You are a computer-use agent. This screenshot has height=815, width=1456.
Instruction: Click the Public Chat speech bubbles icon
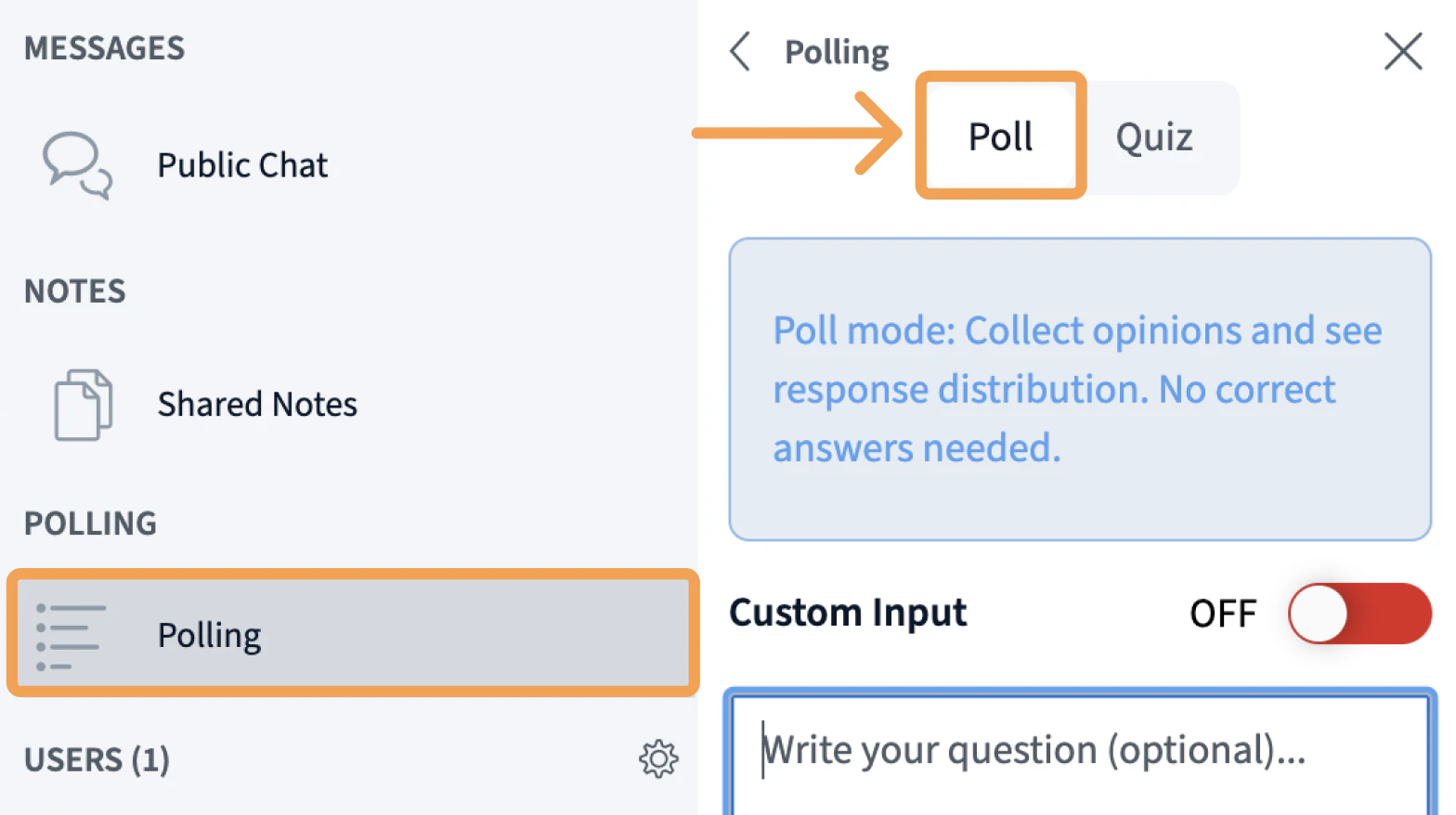(77, 165)
